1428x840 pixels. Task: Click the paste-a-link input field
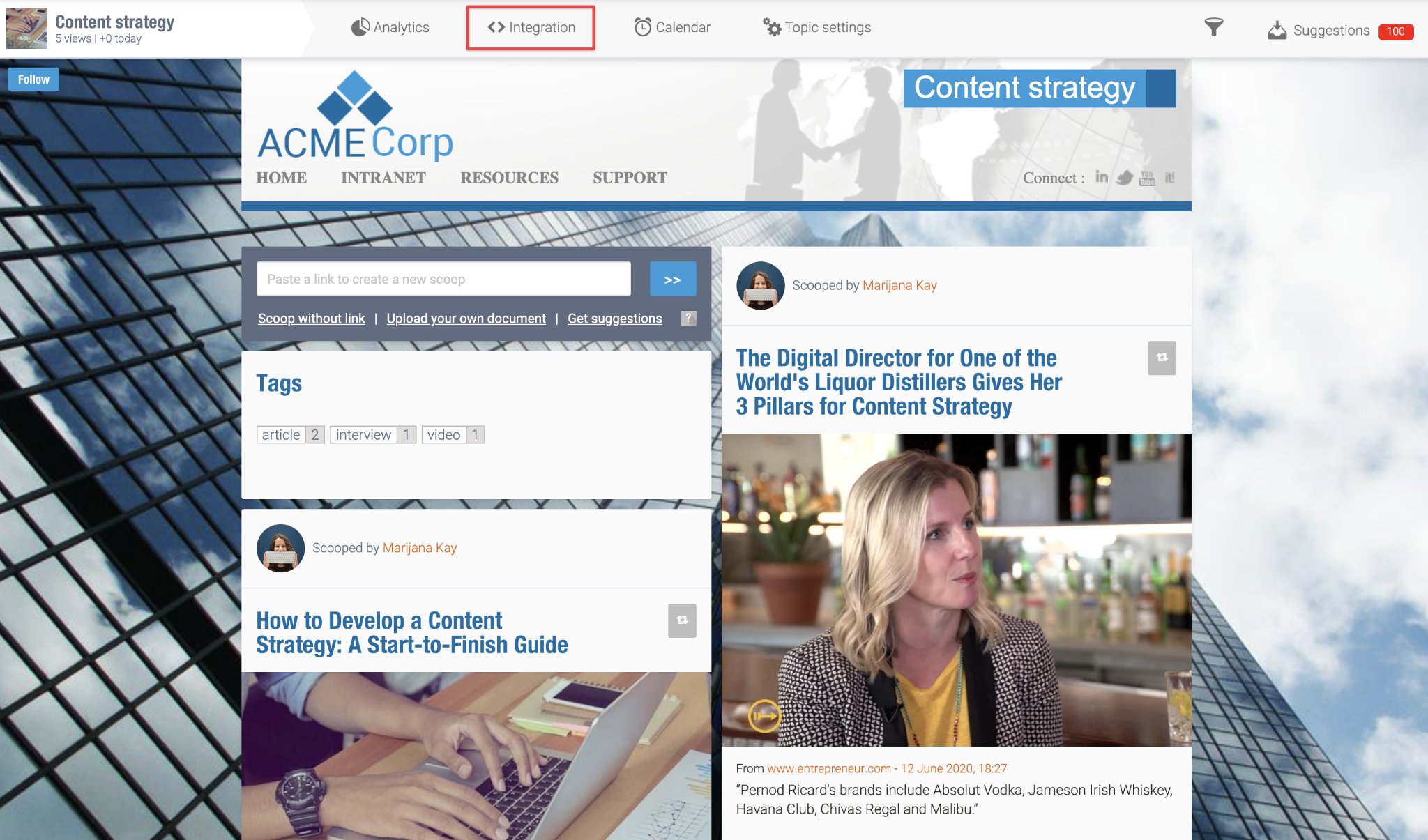[443, 279]
